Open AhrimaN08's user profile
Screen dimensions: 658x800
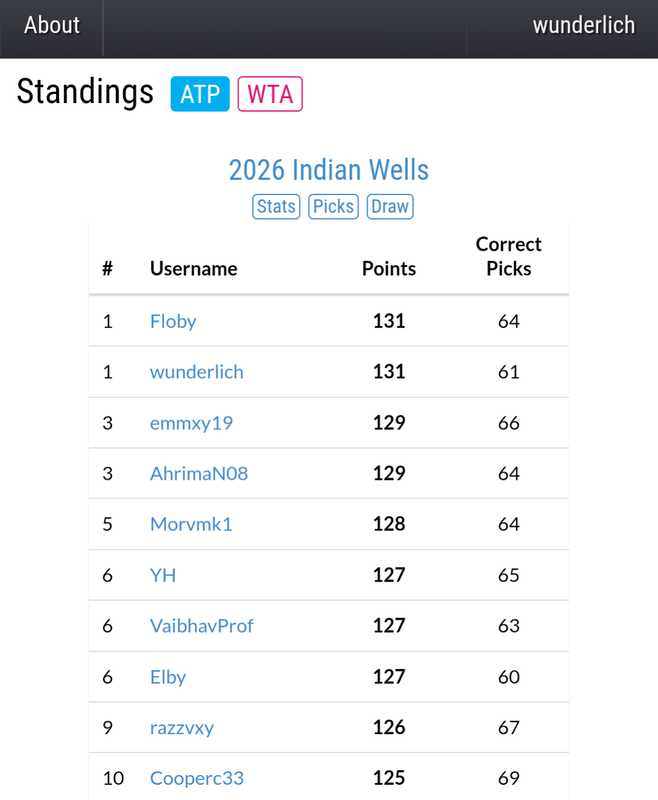coord(199,473)
